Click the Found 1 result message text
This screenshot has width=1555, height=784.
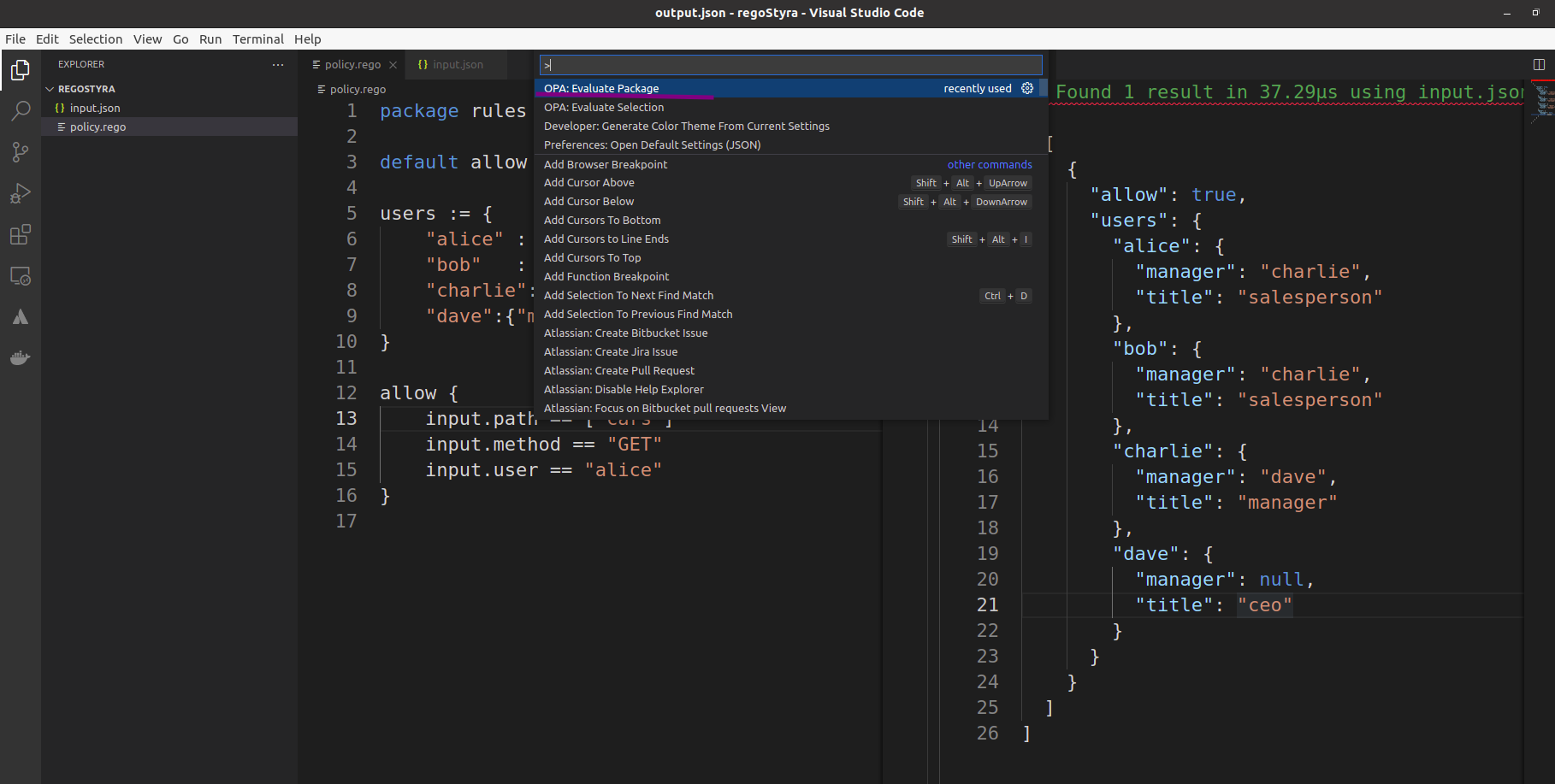1289,92
